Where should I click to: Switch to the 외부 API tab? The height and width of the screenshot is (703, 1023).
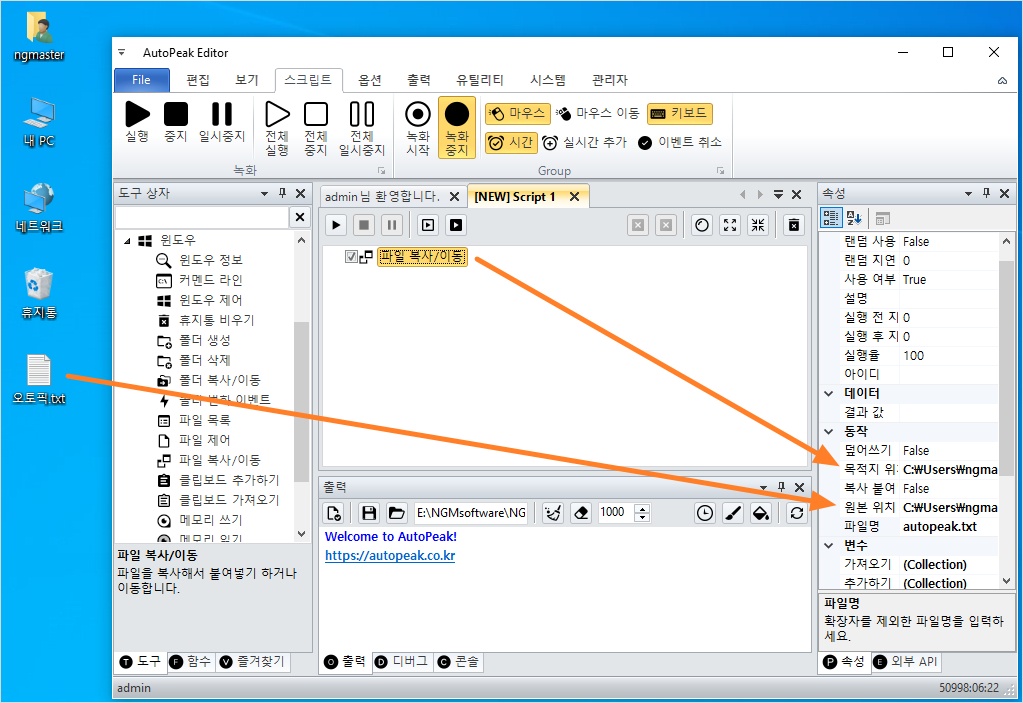click(907, 662)
